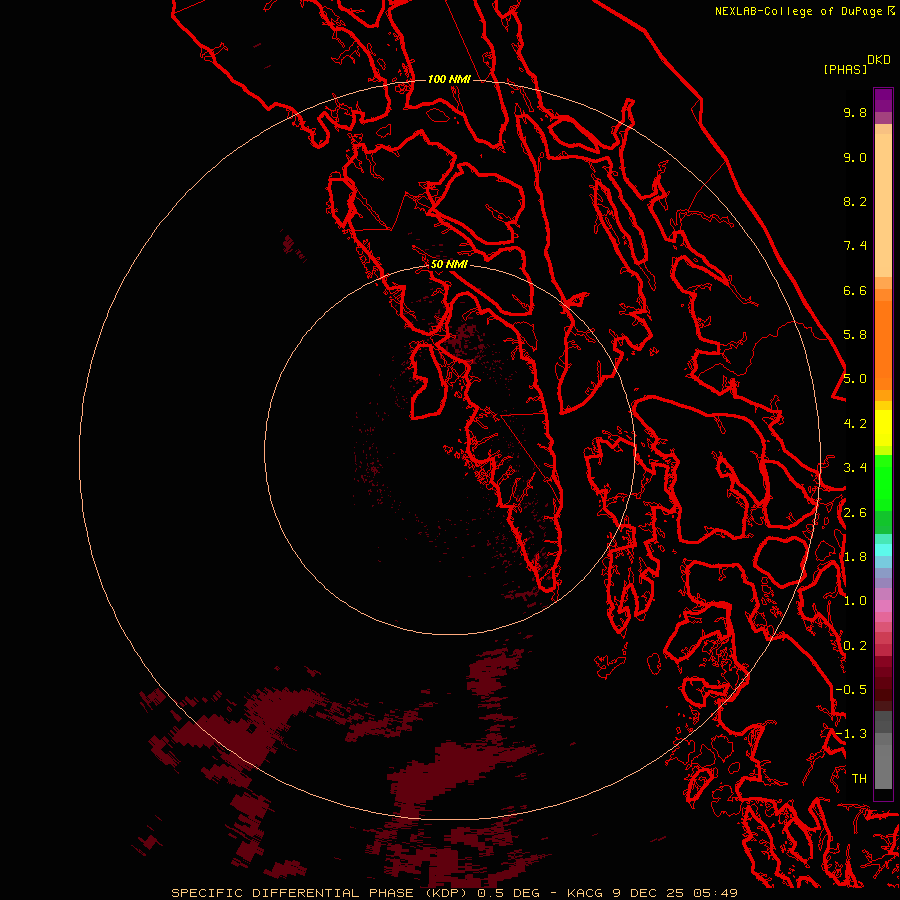Click the orange segment of the color bar
Image resolution: width=900 pixels, height=900 pixels.
click(883, 345)
